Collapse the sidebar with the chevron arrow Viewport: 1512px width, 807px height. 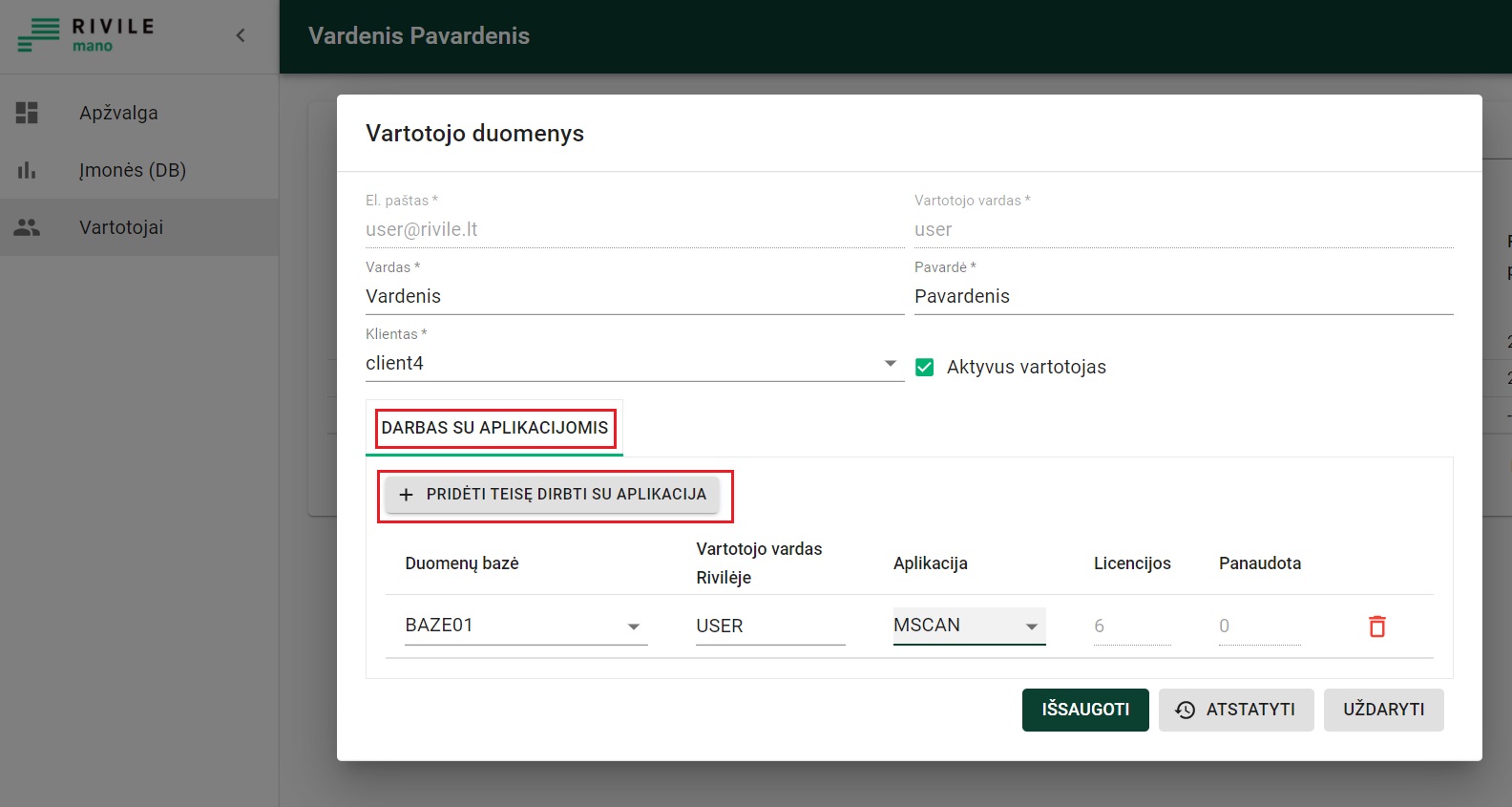coord(241,35)
